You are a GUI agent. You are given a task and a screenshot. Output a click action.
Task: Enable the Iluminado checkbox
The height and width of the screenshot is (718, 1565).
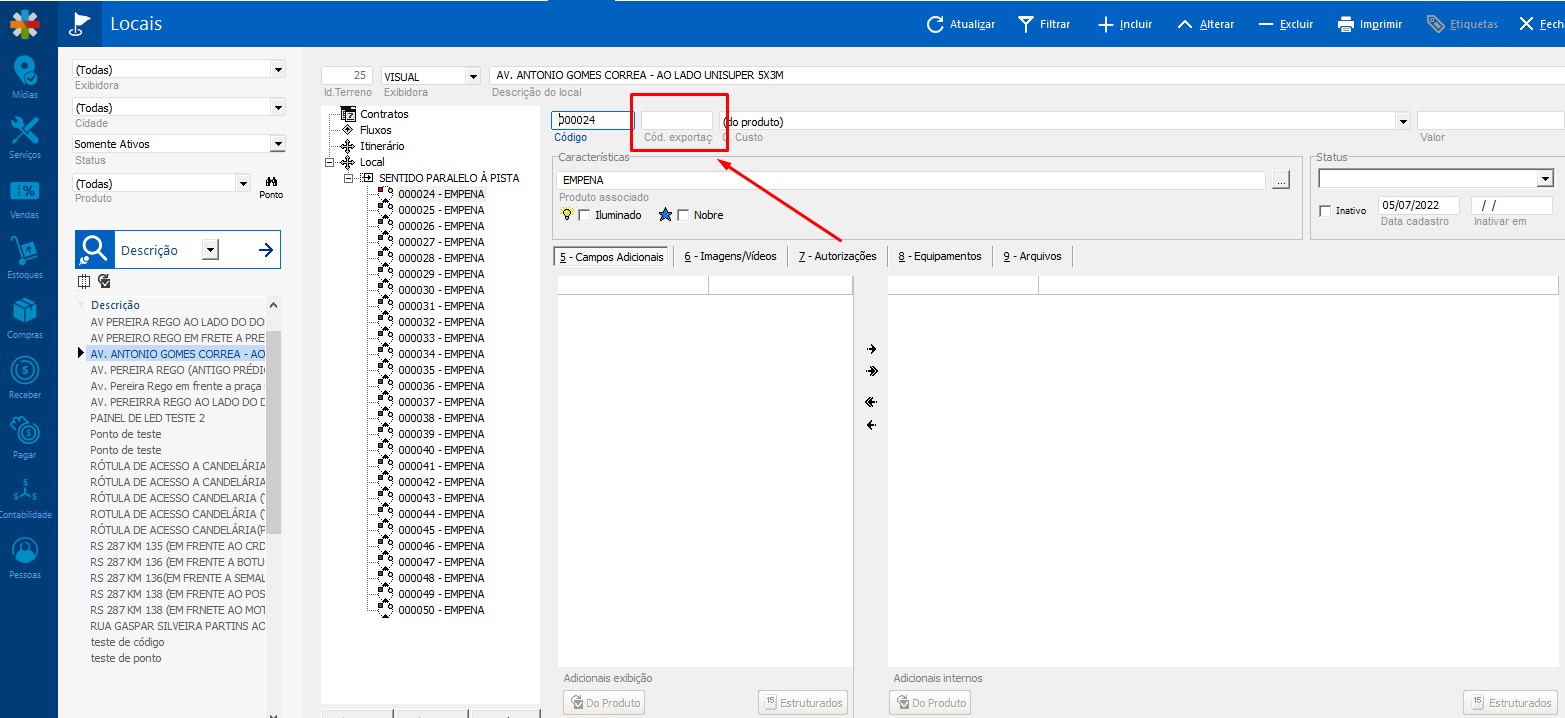click(x=585, y=215)
